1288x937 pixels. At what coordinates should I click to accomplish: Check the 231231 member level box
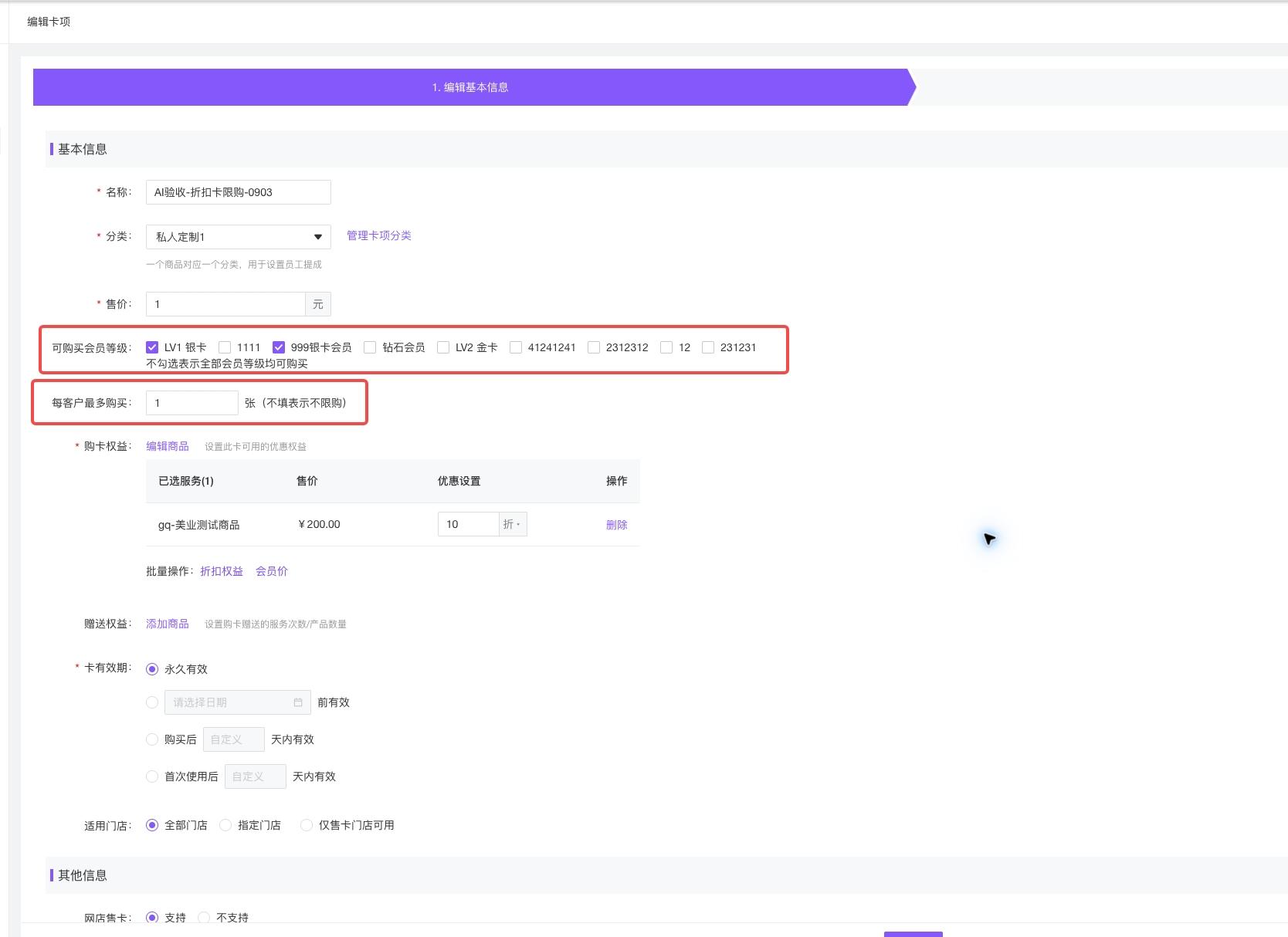(708, 347)
